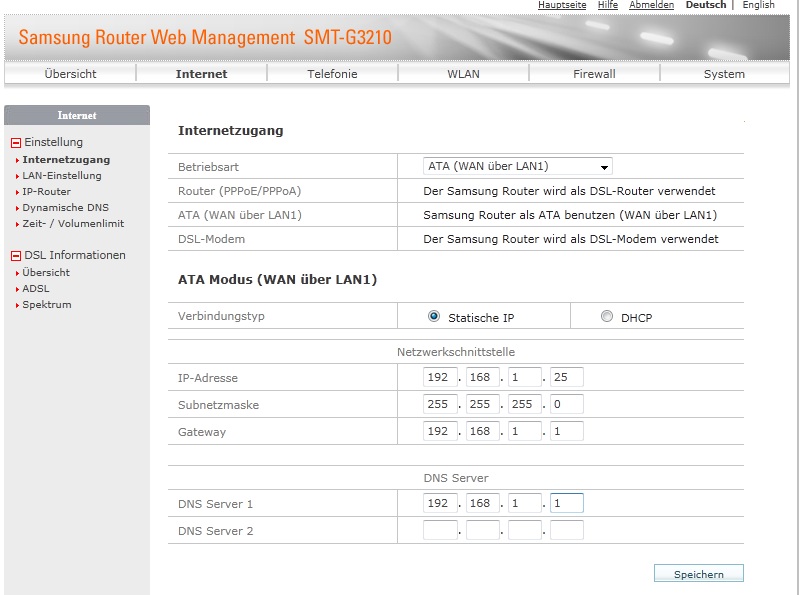This screenshot has width=799, height=595.
Task: Click the second Gateway octet field
Action: (x=482, y=431)
